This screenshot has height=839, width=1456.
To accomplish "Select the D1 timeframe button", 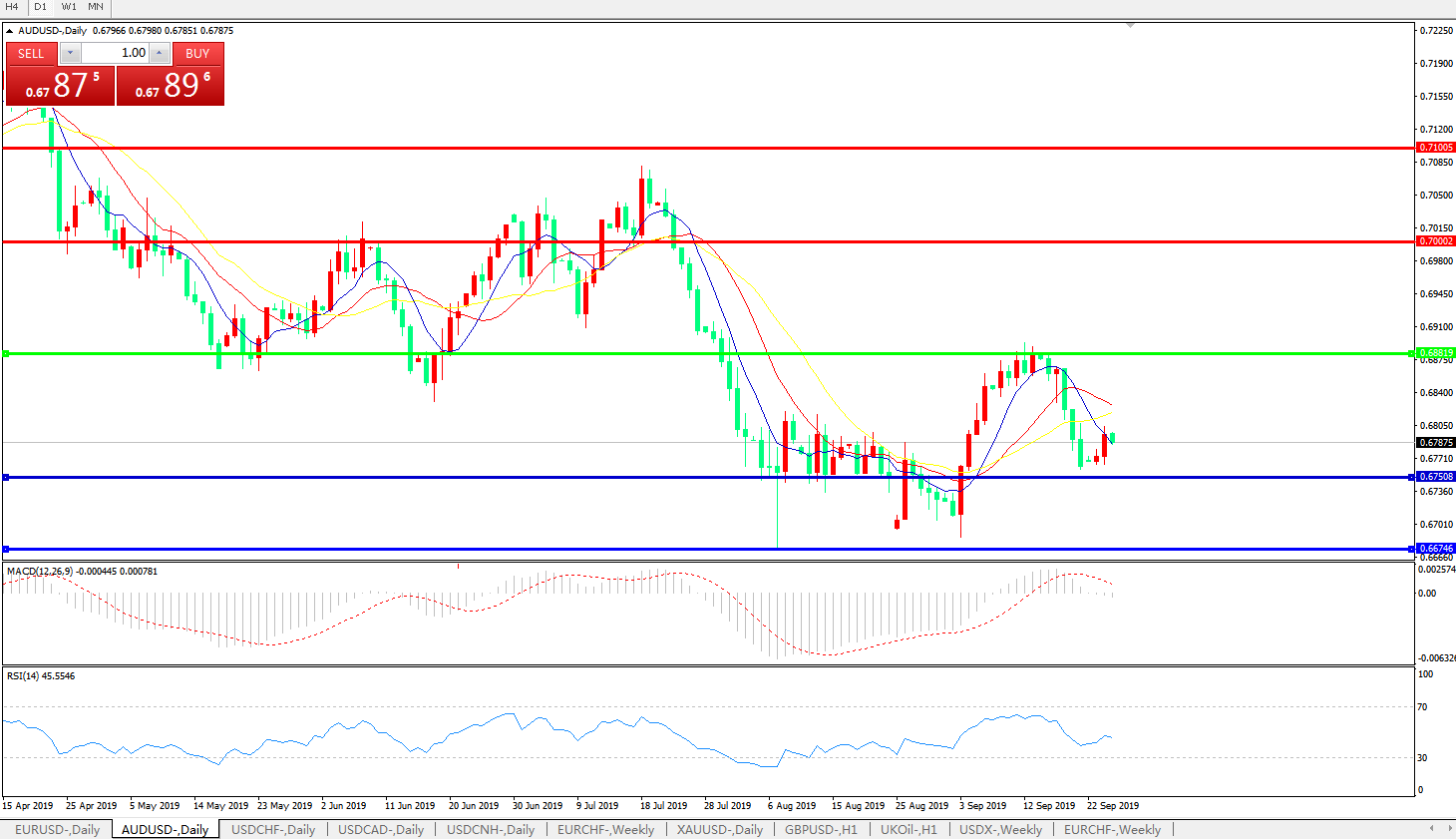I will (x=41, y=7).
